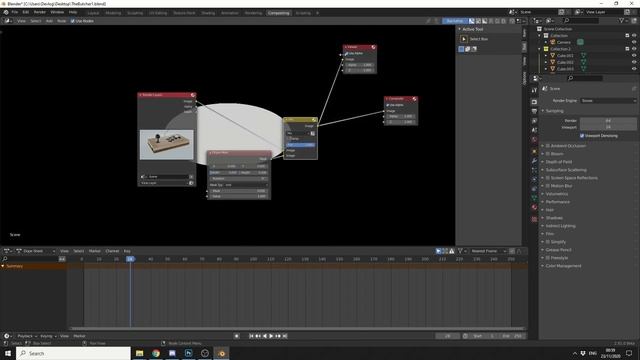
Task: Adjust the Viewport samples field
Action: 608,127
